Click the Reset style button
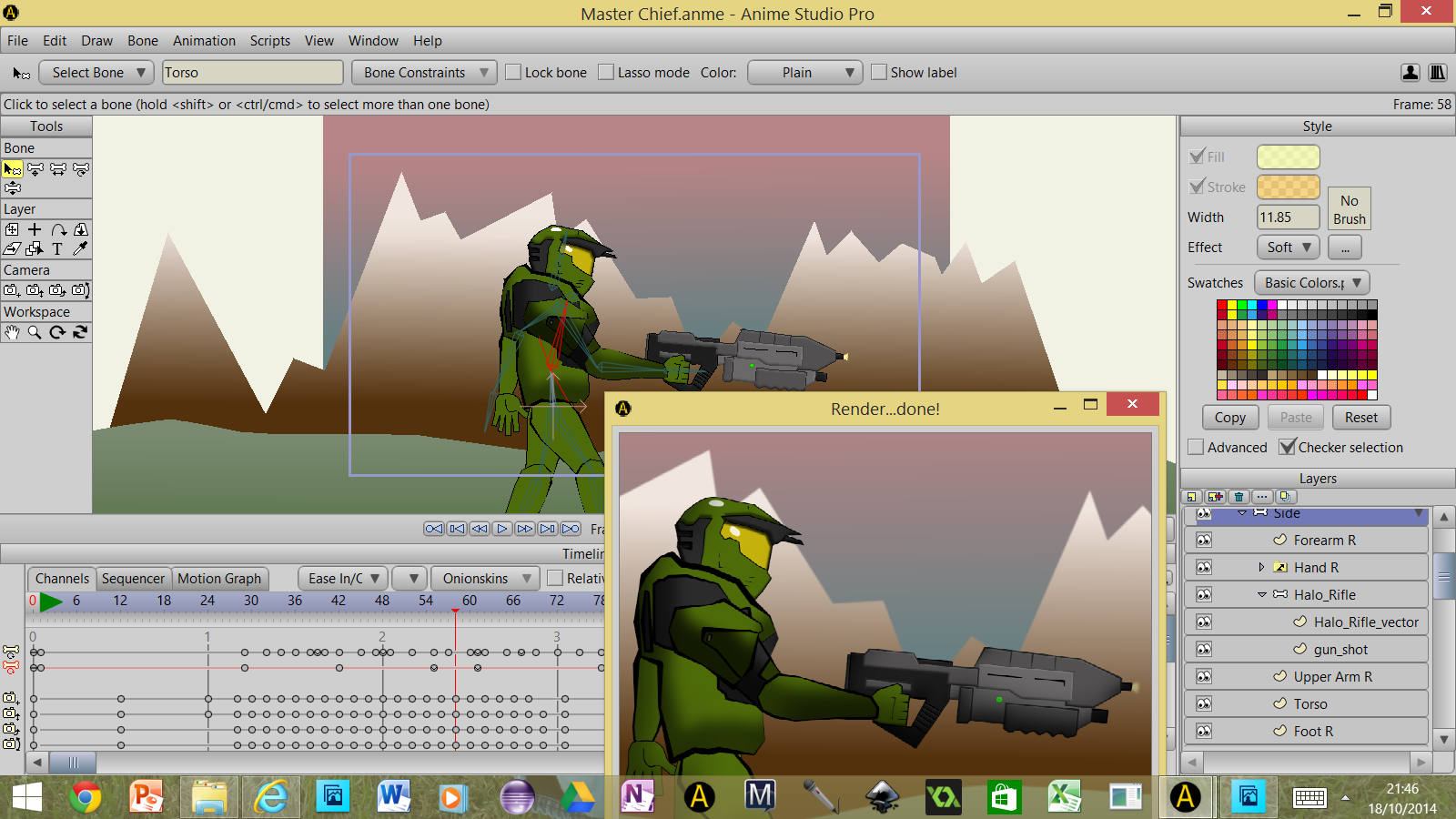 (x=1361, y=418)
